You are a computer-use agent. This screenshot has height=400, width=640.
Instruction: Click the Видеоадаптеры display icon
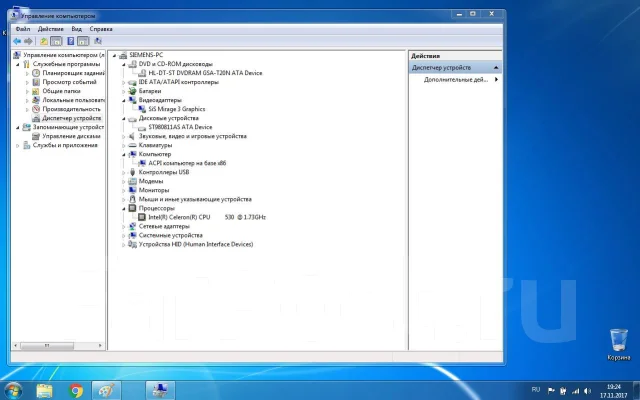point(132,100)
